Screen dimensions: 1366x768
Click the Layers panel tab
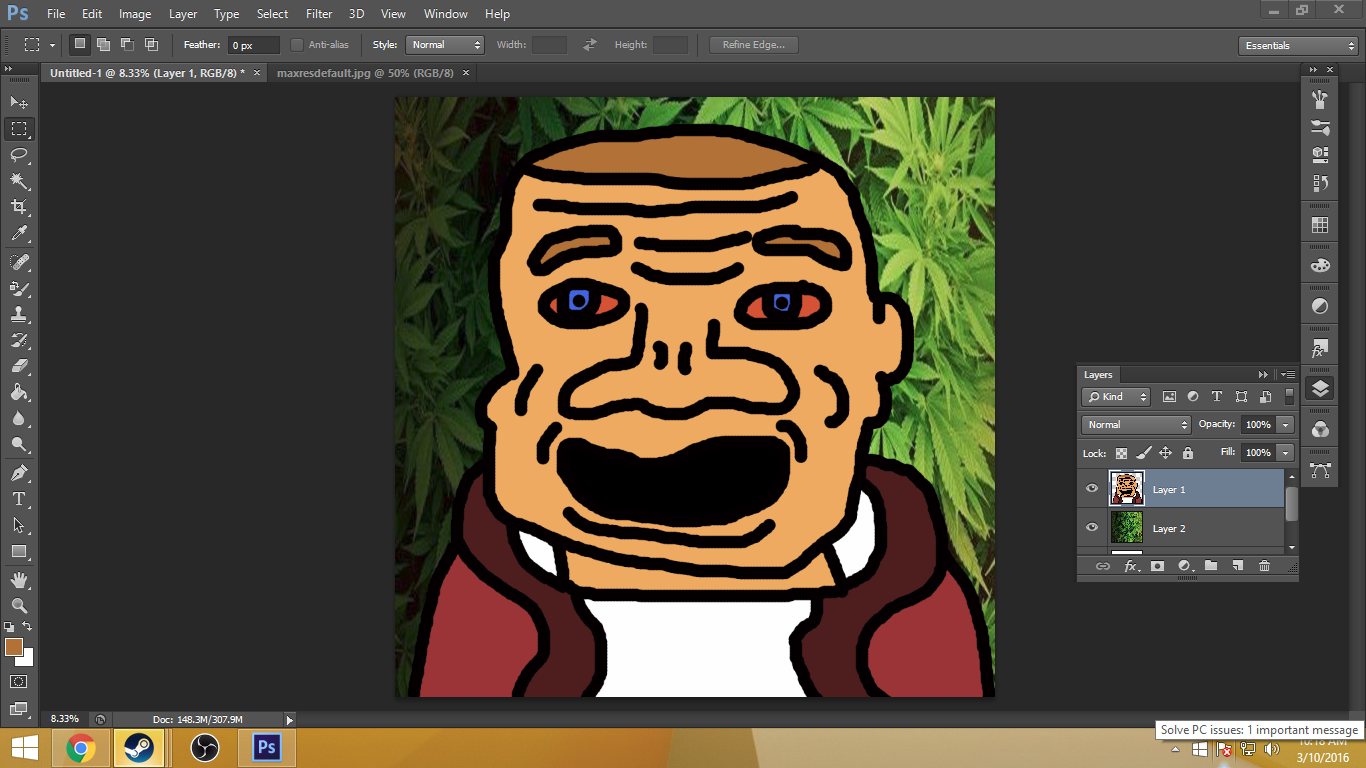[1098, 375]
